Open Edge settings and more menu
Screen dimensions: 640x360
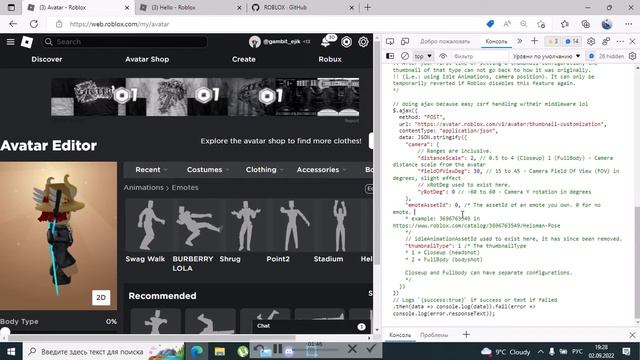629,24
